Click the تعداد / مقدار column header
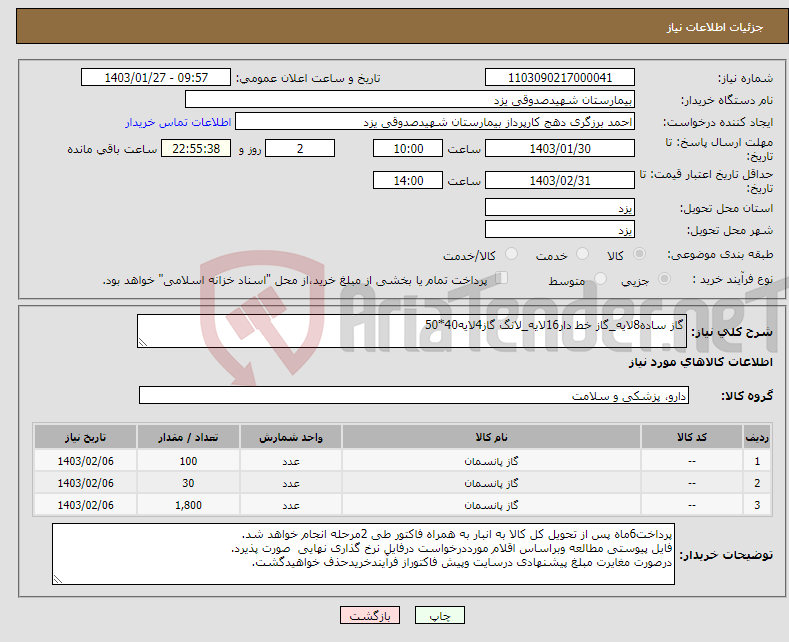This screenshot has height=642, width=789. click(x=188, y=437)
